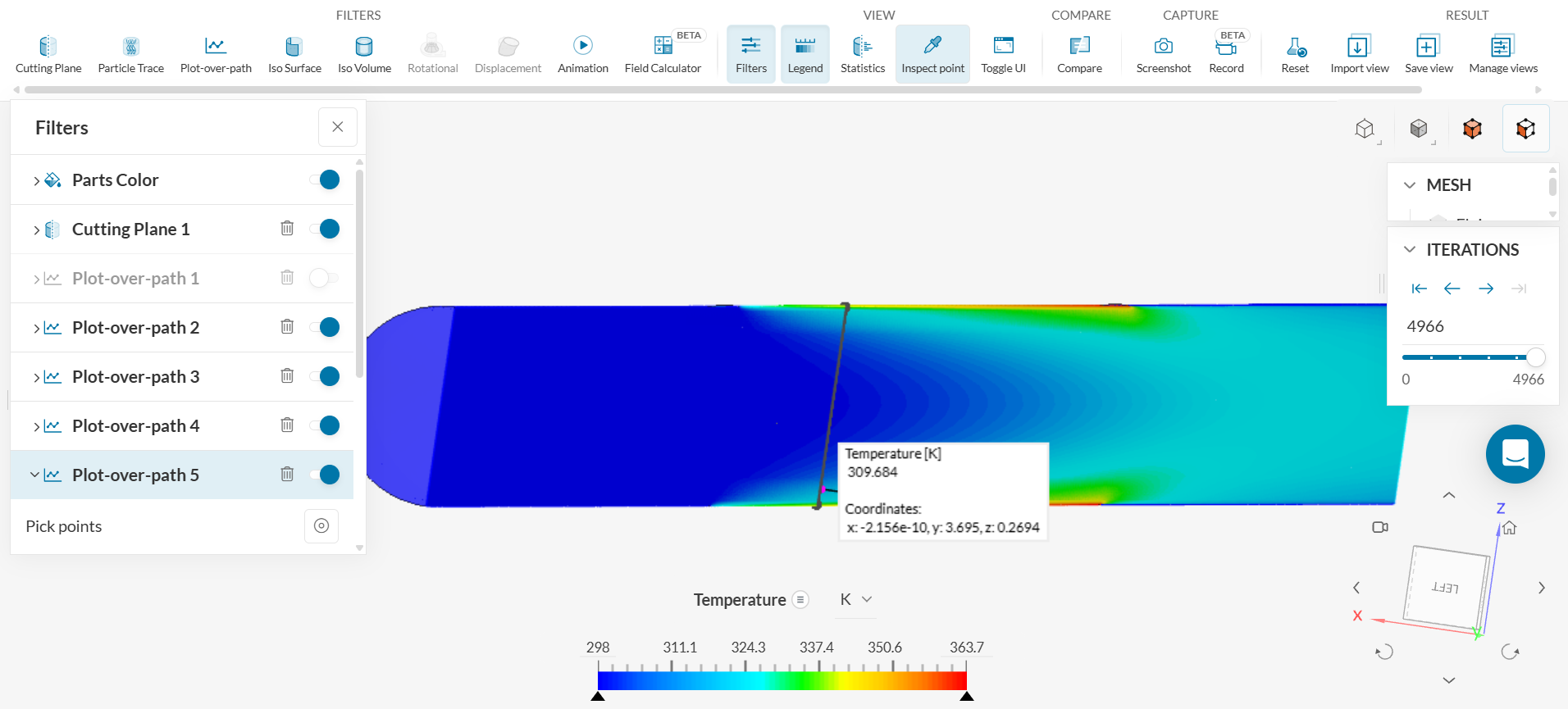Delete Plot-over-path 4 filter
Image resolution: width=1568 pixels, height=709 pixels.
click(x=287, y=425)
